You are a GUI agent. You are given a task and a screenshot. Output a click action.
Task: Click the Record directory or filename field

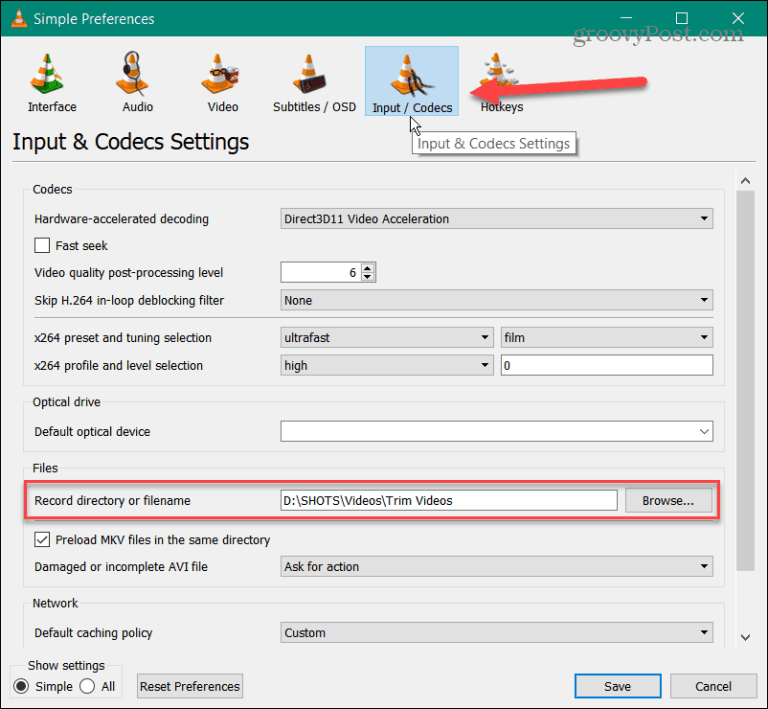click(x=449, y=500)
